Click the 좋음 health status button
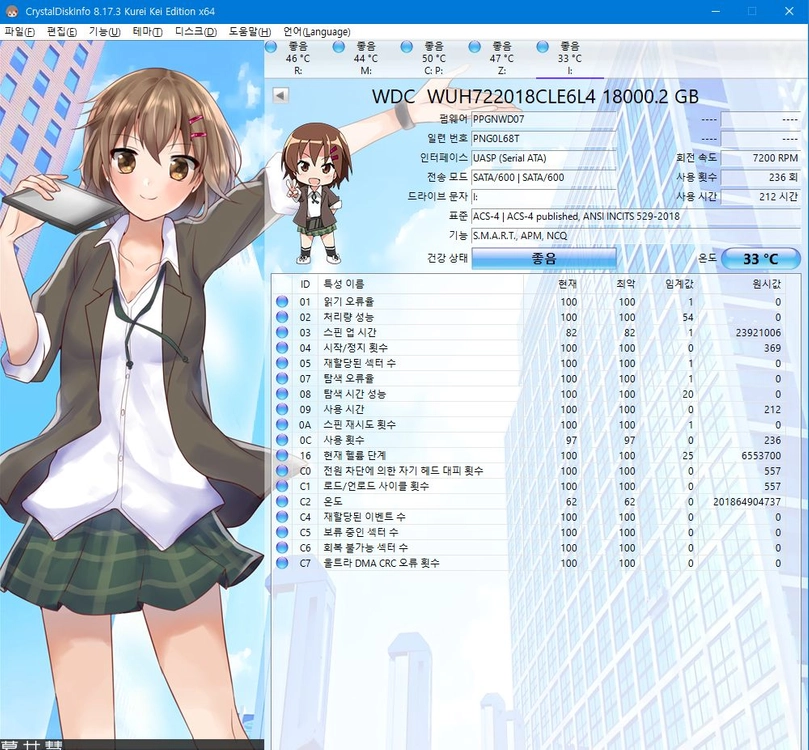 coord(544,258)
